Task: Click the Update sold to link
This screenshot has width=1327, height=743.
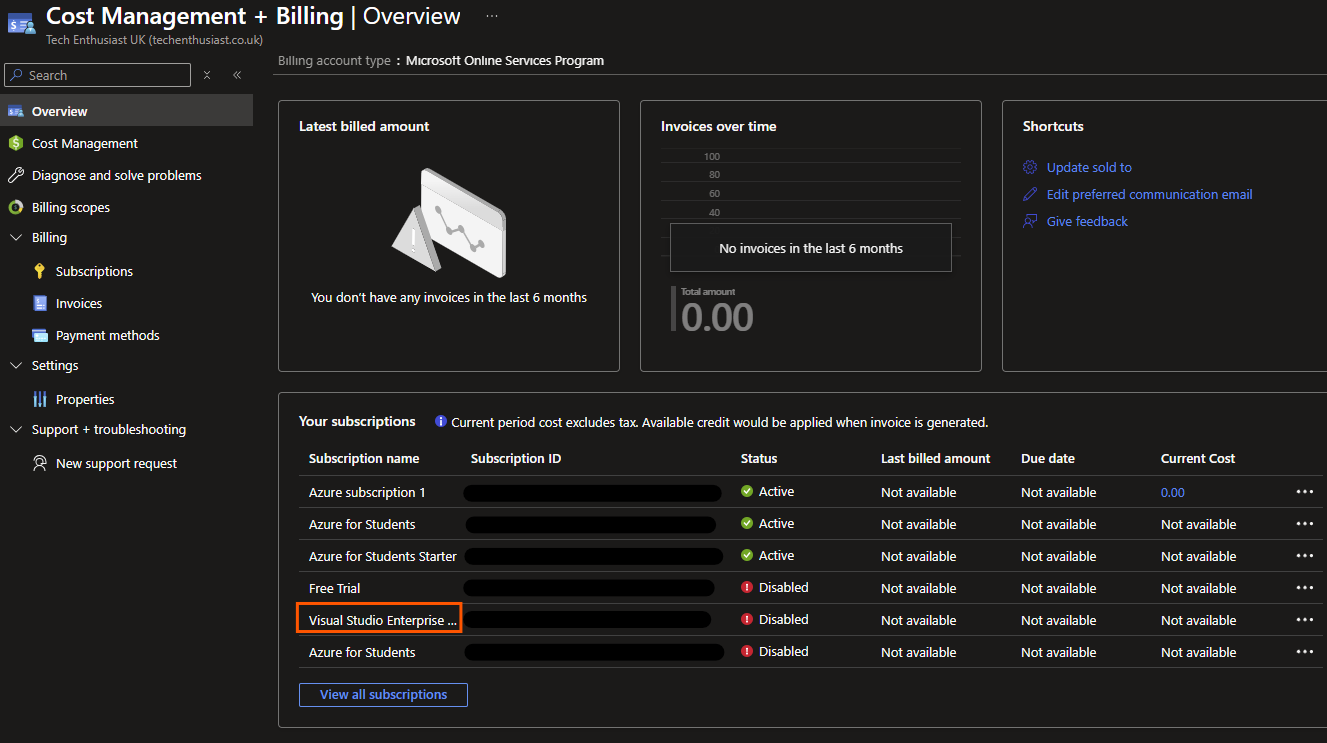Action: [x=1089, y=167]
